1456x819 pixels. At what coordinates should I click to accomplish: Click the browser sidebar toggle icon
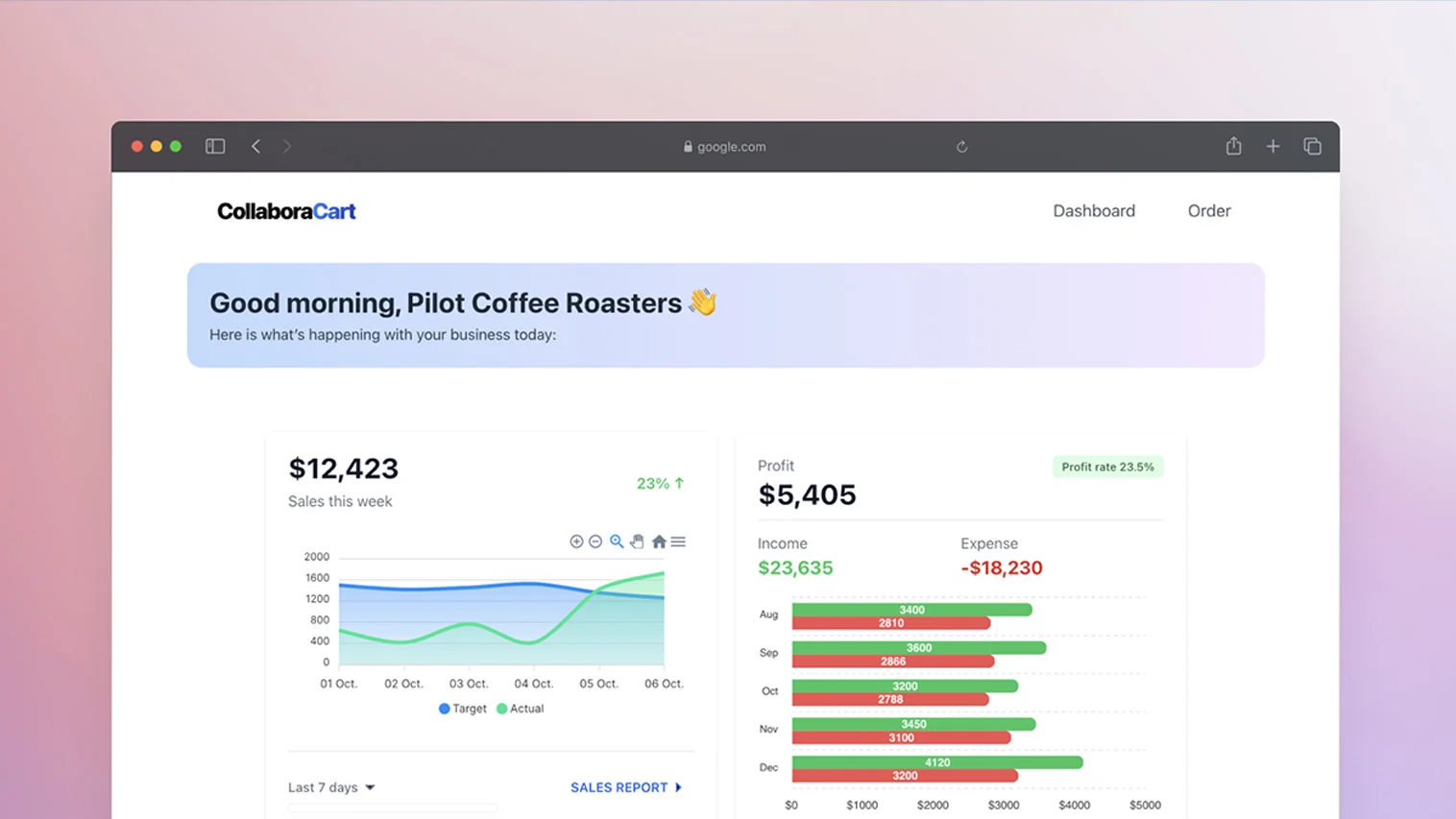pyautogui.click(x=215, y=146)
